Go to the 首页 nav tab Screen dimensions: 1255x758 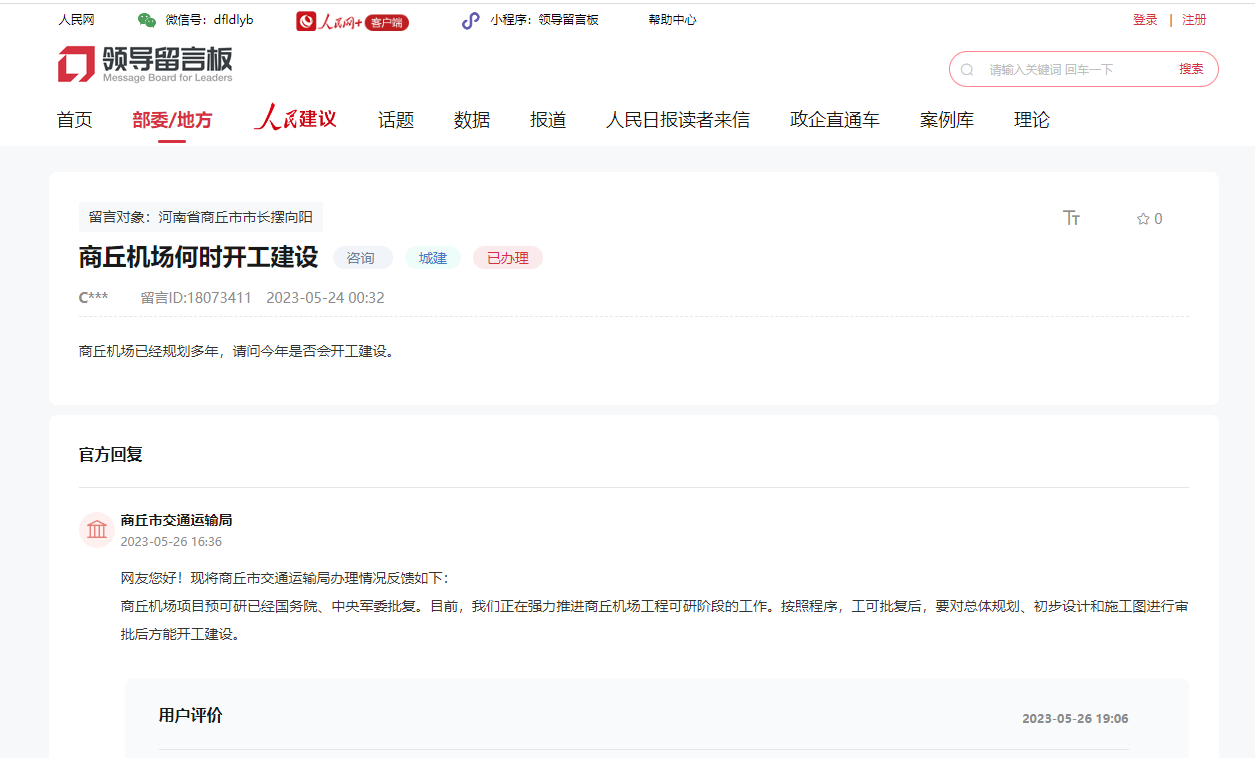(75, 120)
